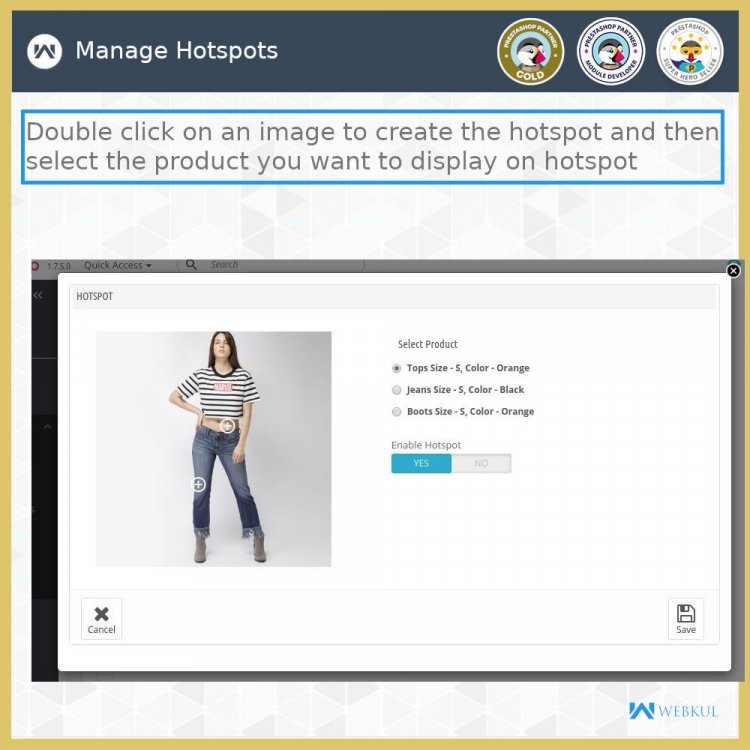Select the Jeans Size - S, Color - Black radio
Image resolution: width=750 pixels, height=750 pixels.
click(x=397, y=390)
